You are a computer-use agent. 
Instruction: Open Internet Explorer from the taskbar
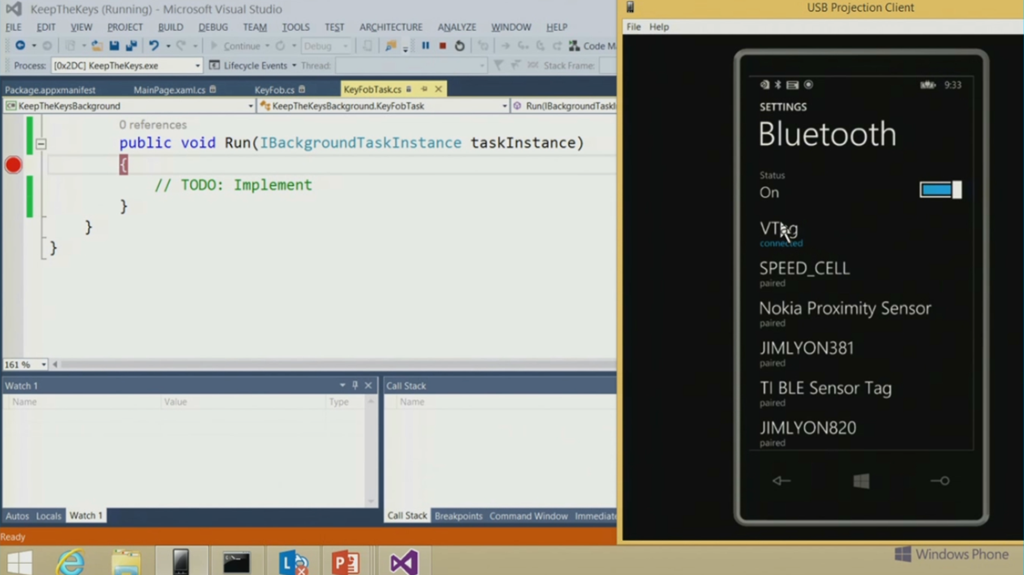point(70,562)
